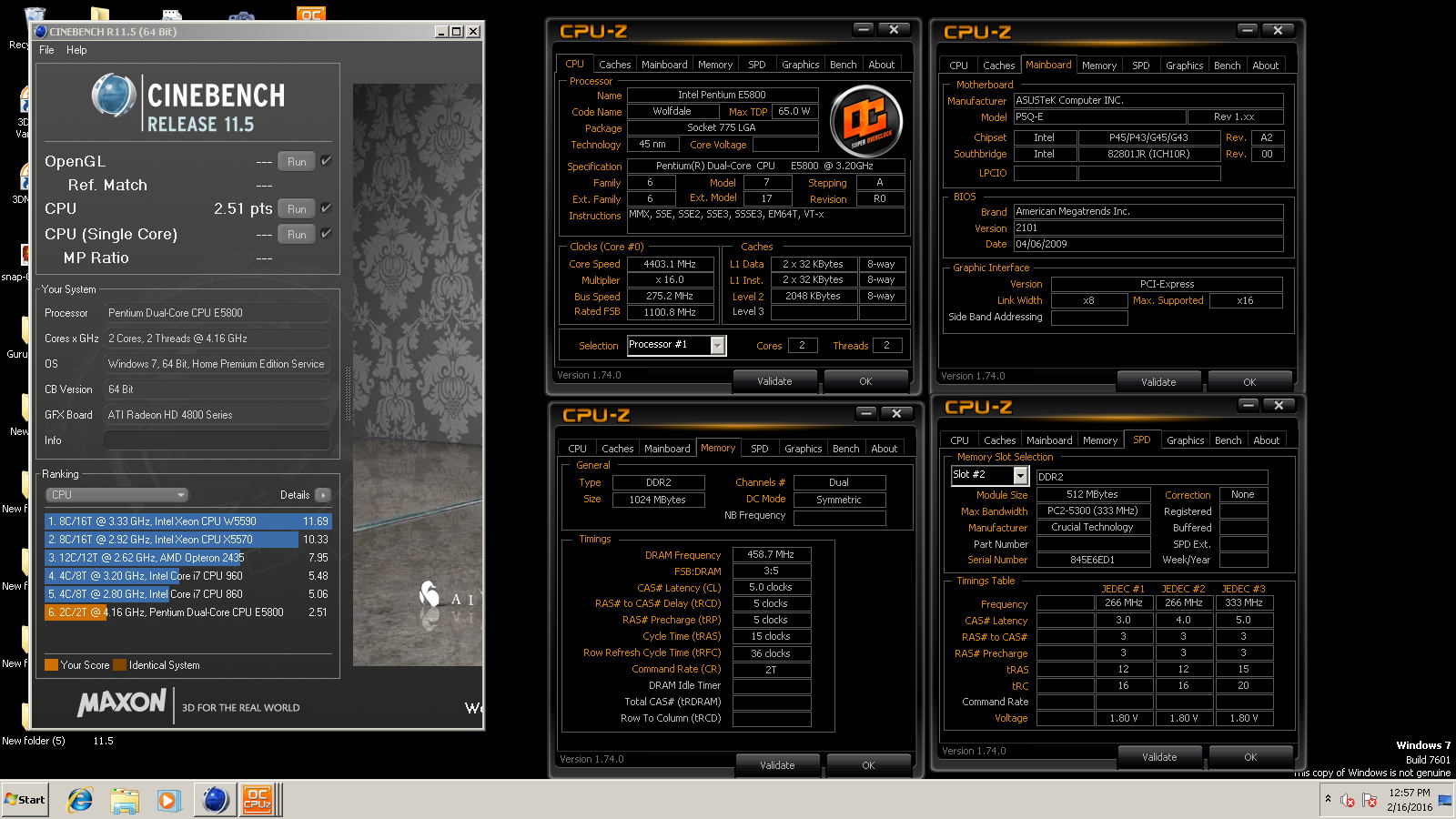Expand the Ranking Details arrow
The width and height of the screenshot is (1456, 819).
(322, 495)
